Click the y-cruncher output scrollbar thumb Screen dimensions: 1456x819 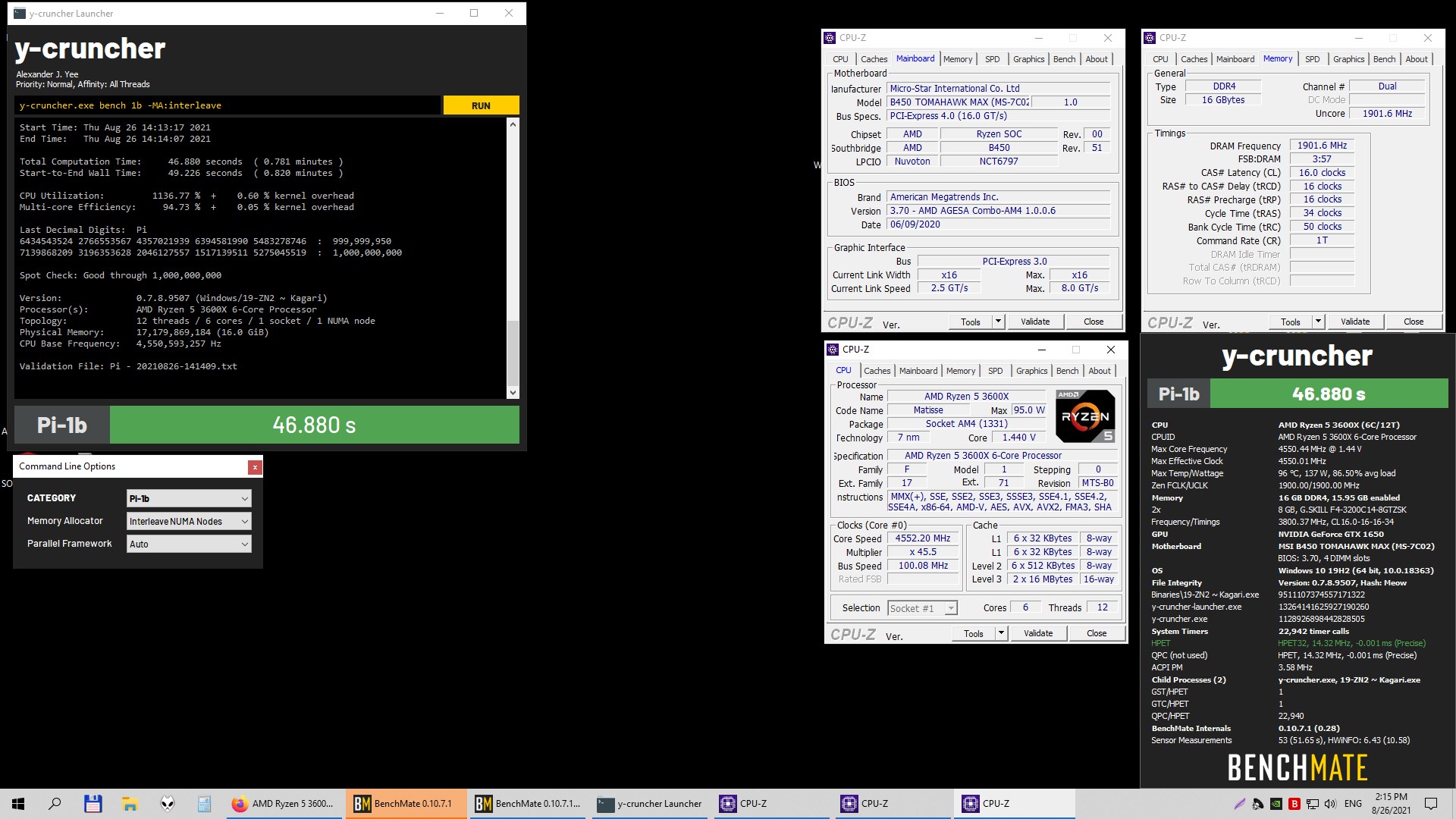(x=513, y=353)
